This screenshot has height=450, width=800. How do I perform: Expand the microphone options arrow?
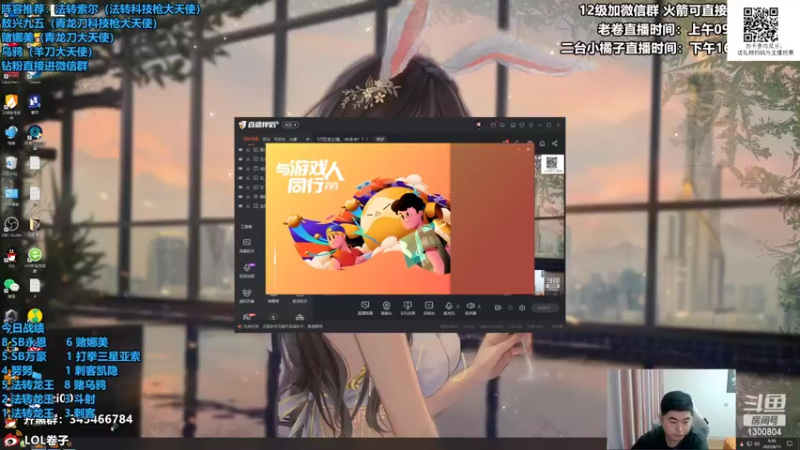coord(457,306)
